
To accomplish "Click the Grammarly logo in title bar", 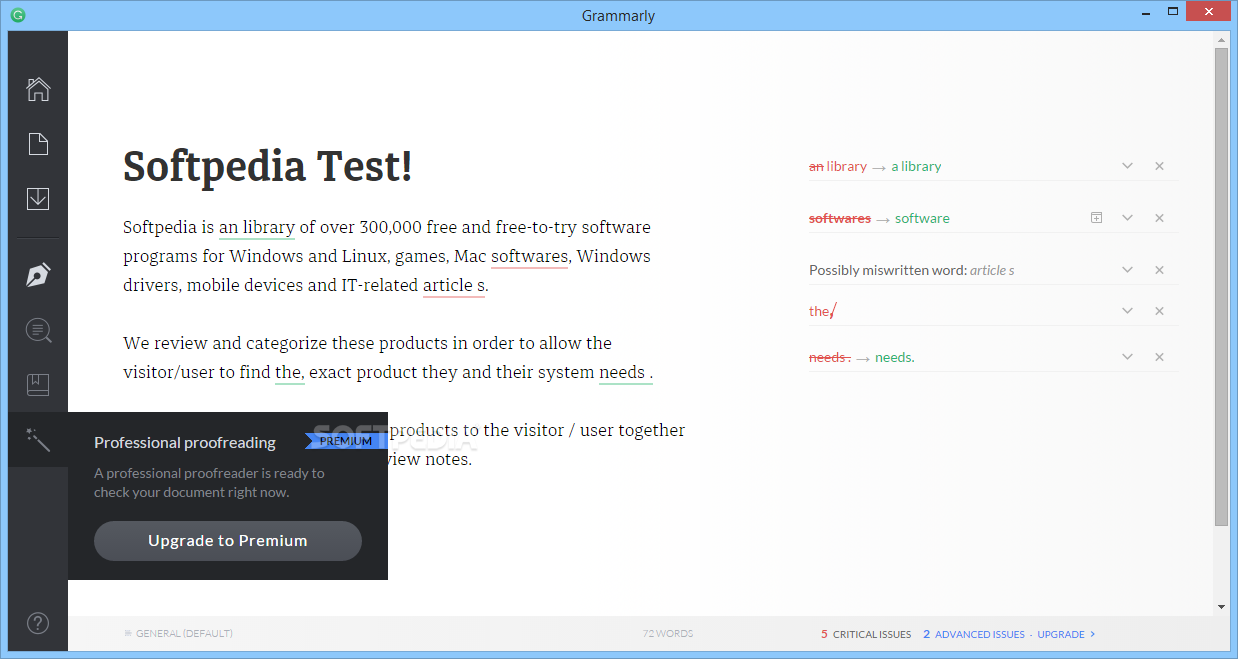I will click(x=17, y=15).
